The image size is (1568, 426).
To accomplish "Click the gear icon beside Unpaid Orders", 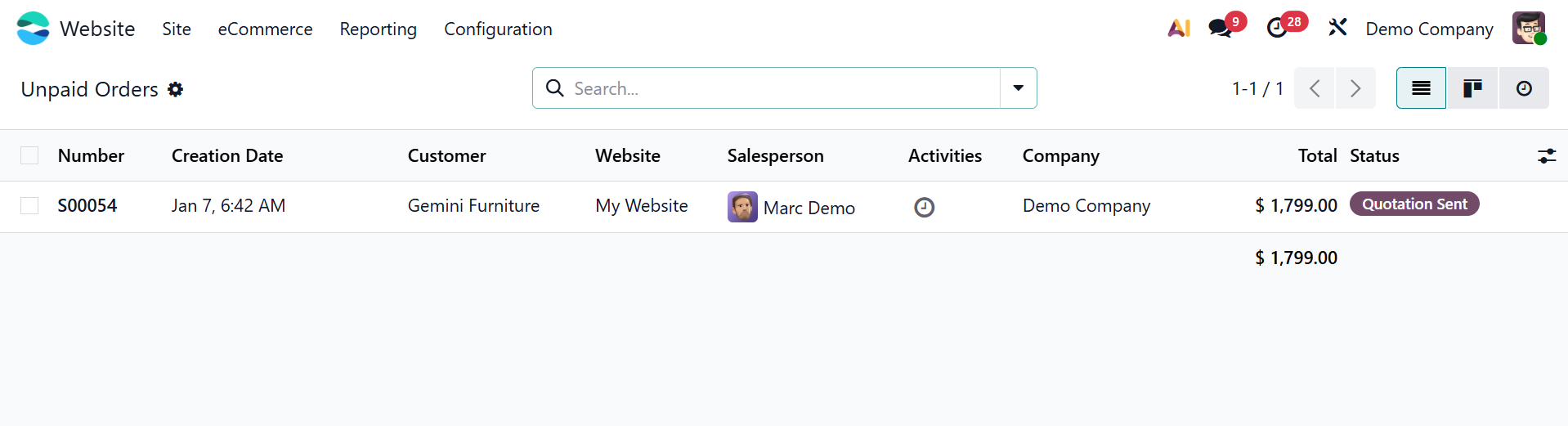I will click(176, 89).
